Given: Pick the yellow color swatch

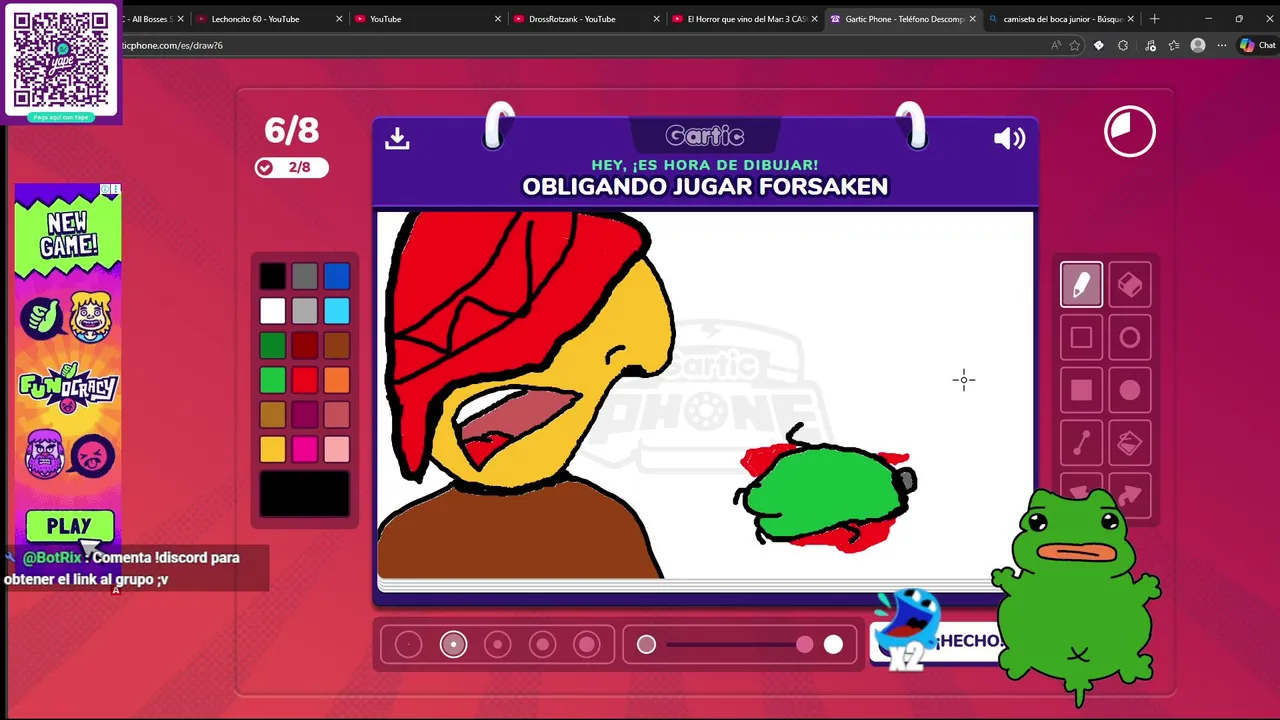Looking at the screenshot, I should tap(273, 449).
